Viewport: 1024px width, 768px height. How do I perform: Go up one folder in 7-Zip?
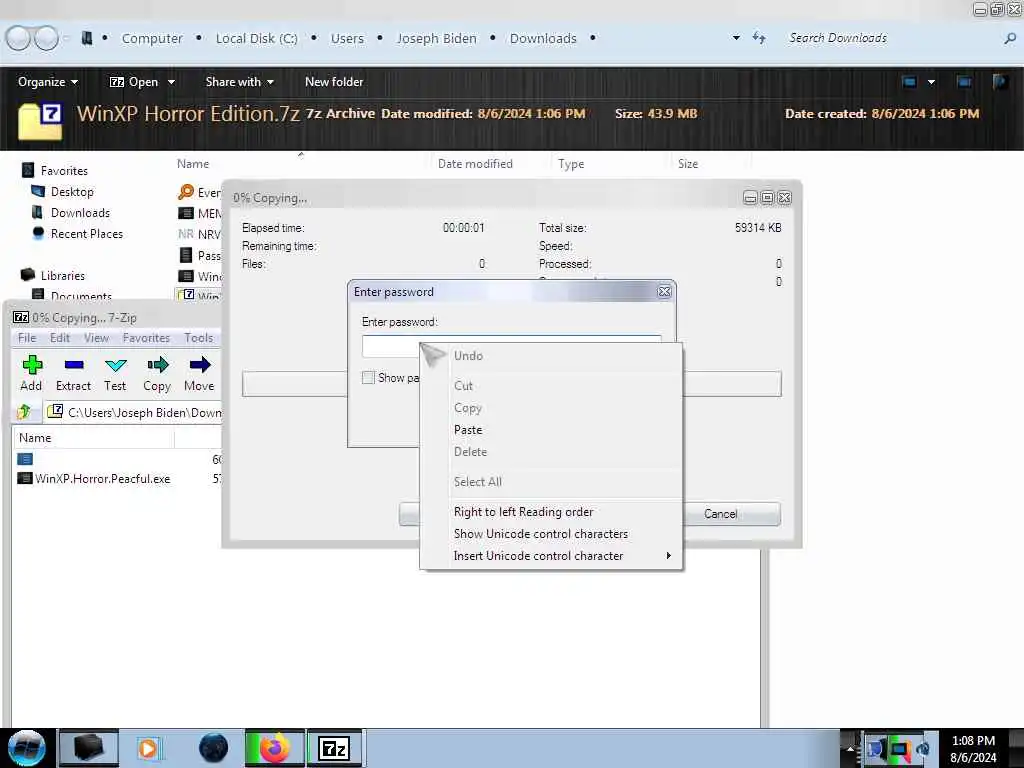click(24, 412)
